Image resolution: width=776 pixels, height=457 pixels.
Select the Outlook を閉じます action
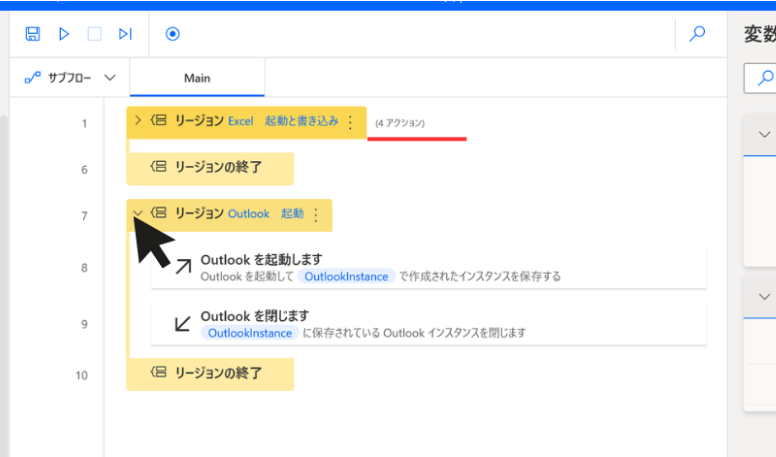429,324
